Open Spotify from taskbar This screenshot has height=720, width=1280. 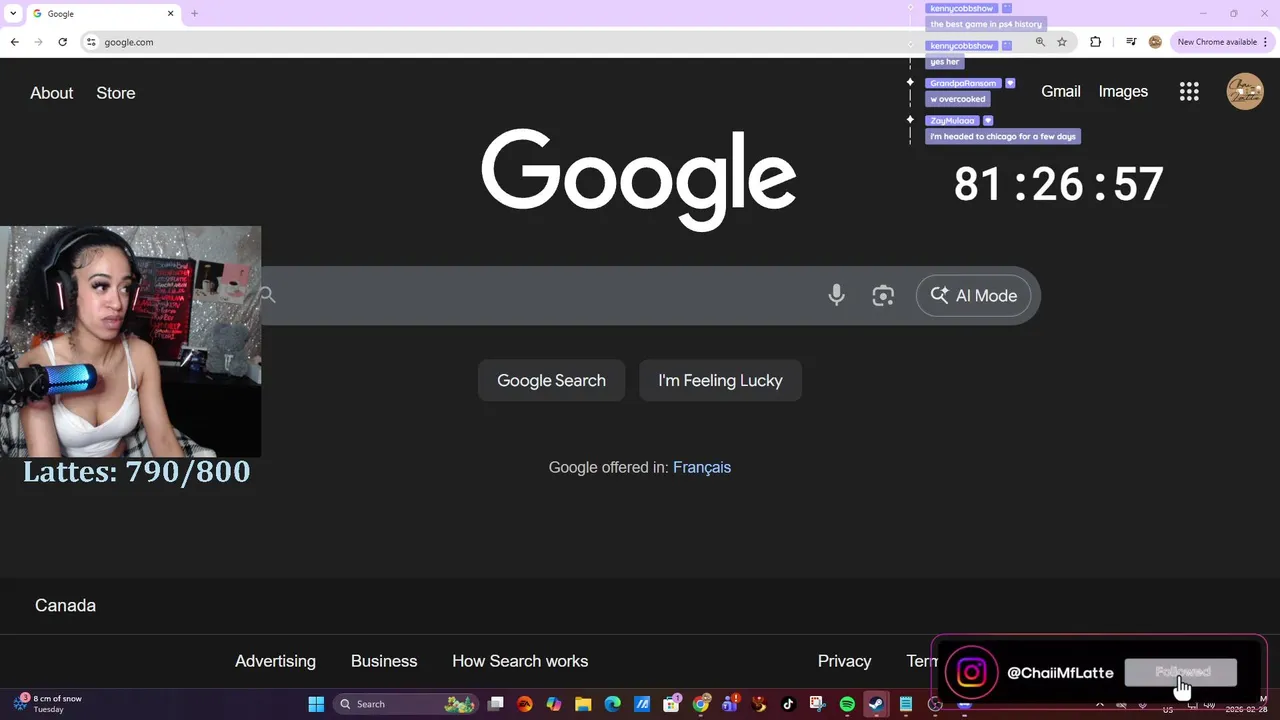click(847, 704)
